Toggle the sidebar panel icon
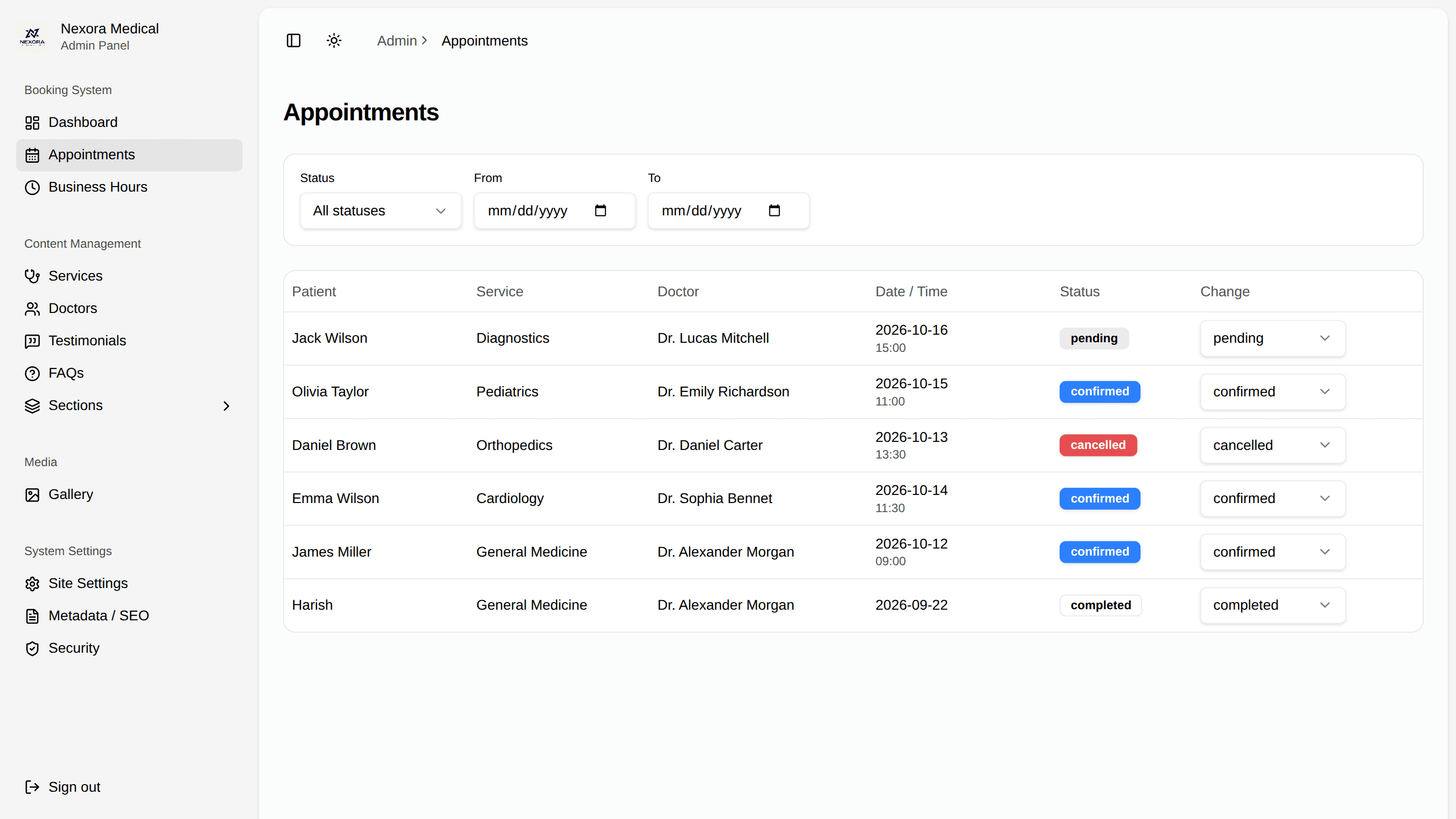 pyautogui.click(x=293, y=40)
